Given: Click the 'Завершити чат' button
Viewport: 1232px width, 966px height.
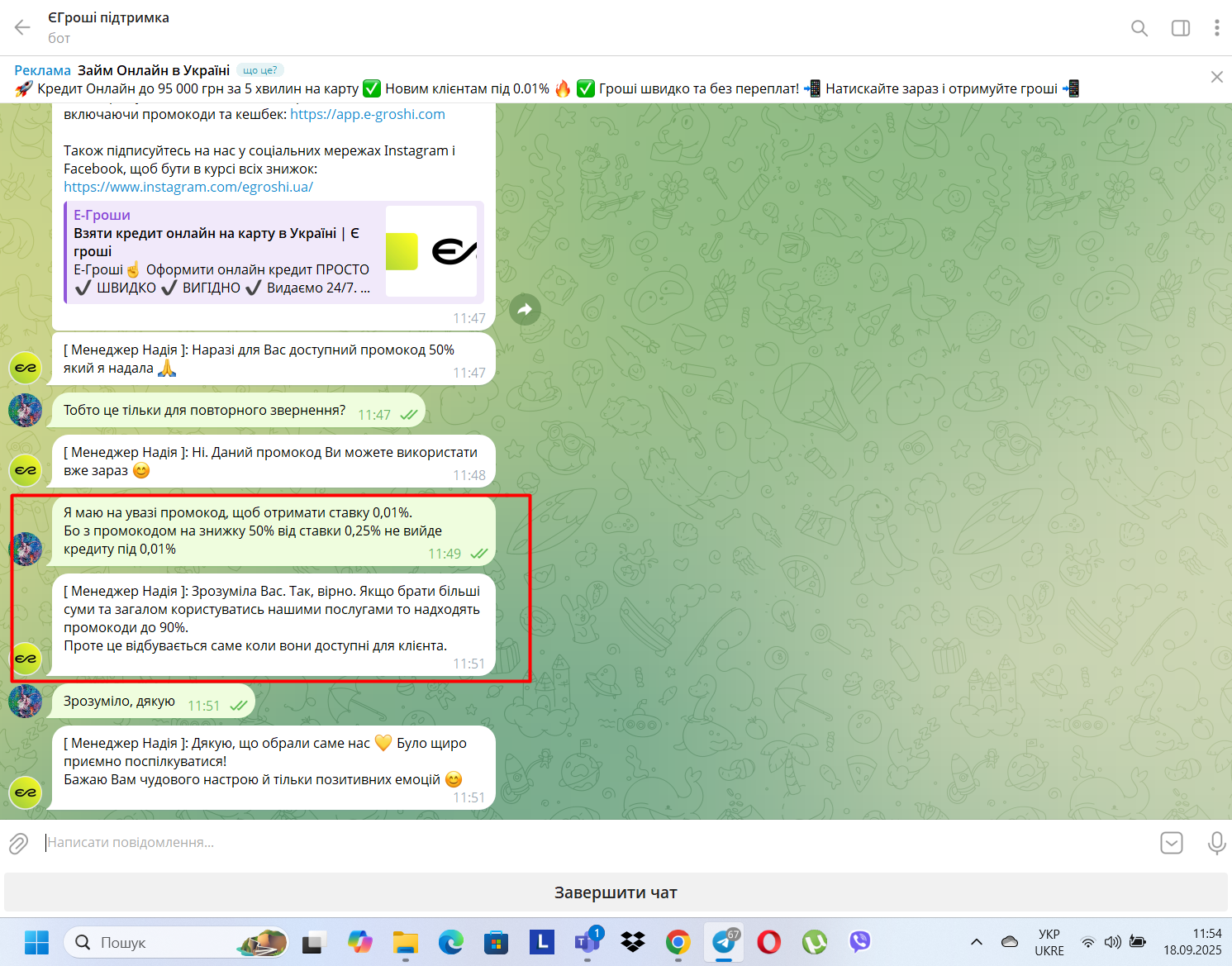Looking at the screenshot, I should click(616, 892).
